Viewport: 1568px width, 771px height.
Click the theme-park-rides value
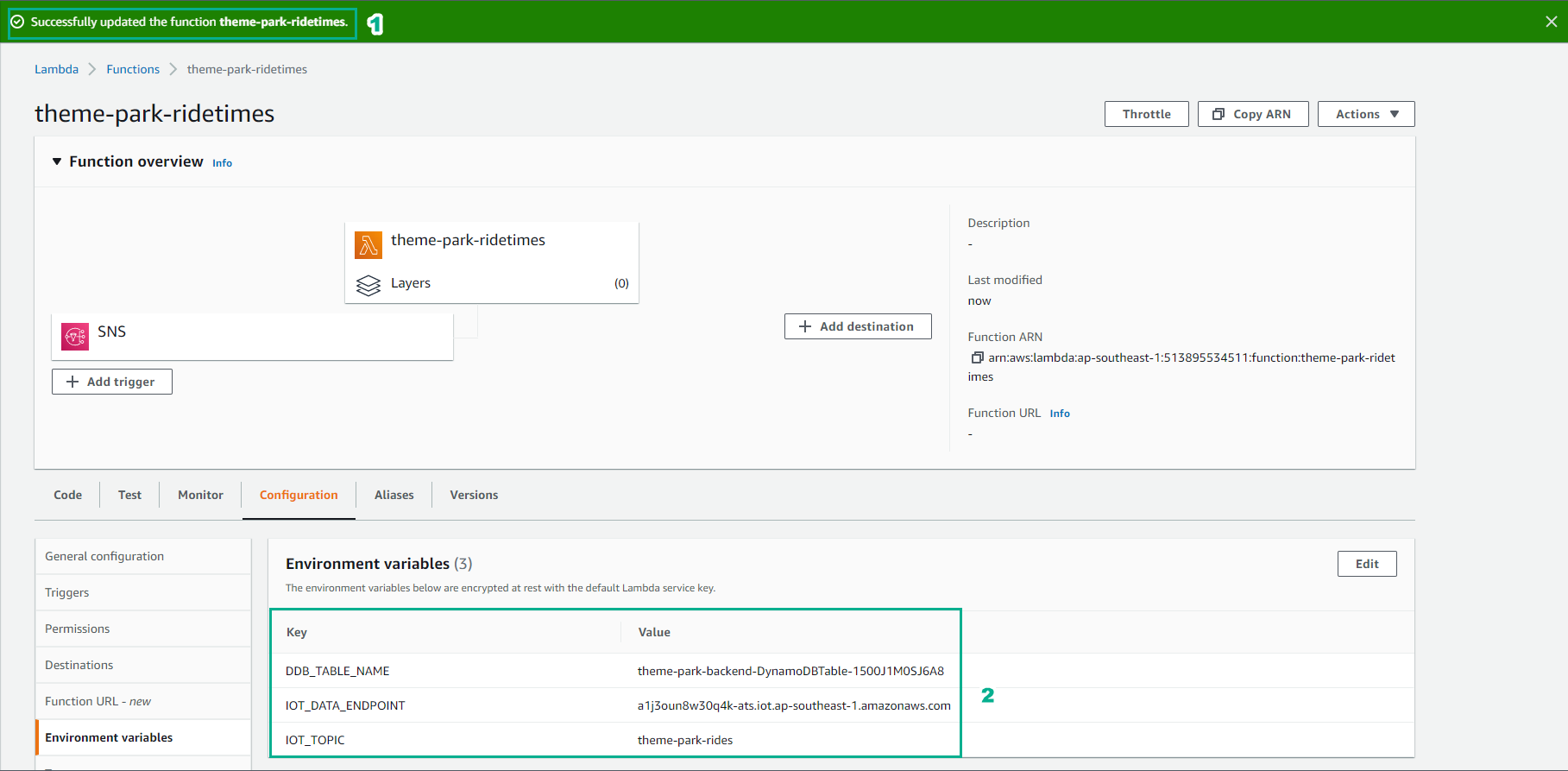point(685,740)
